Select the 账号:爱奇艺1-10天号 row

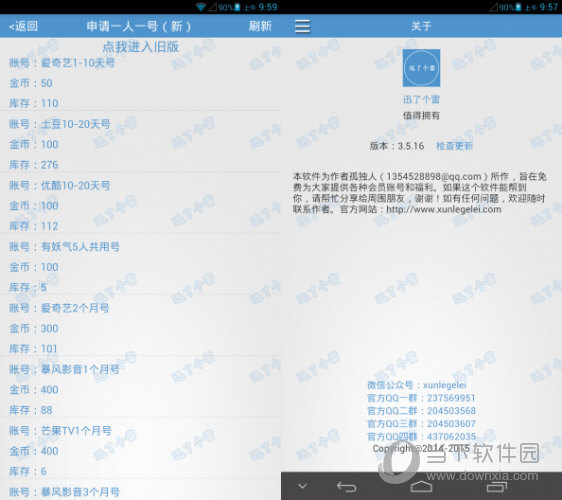pos(62,63)
